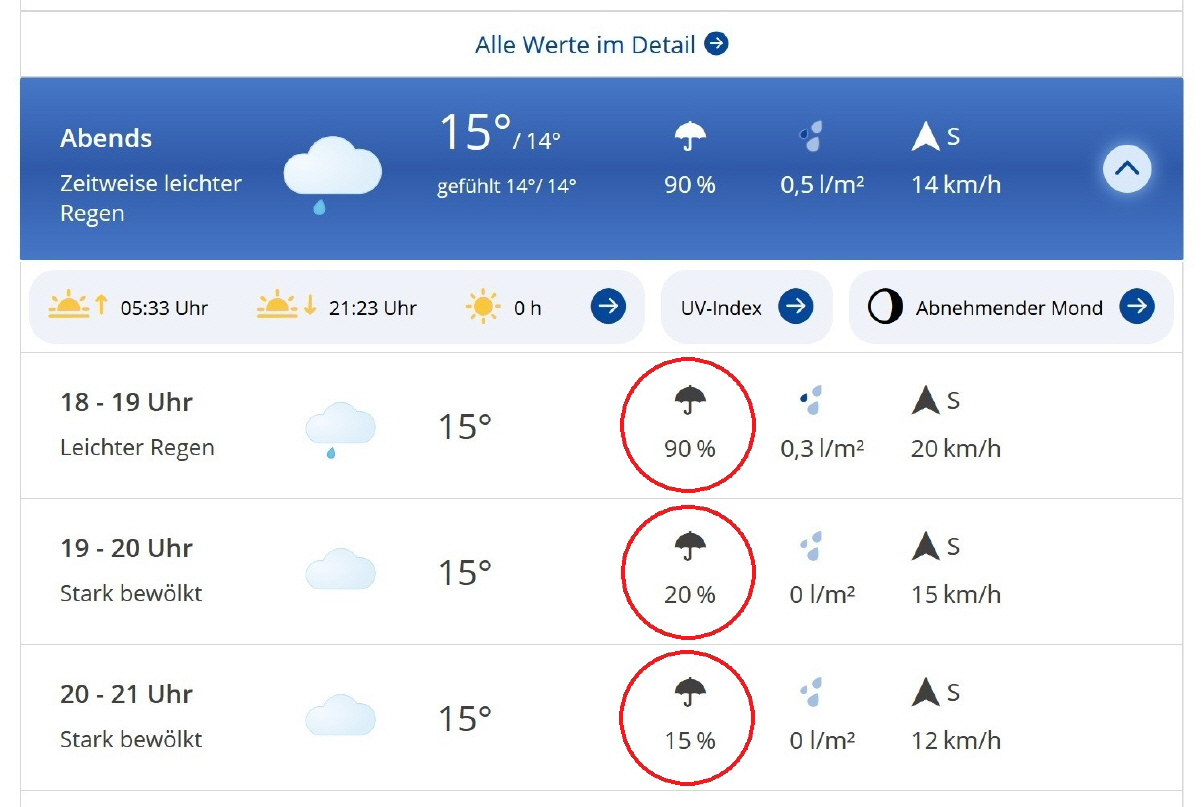Open sunrise and sunset details arrow
Viewport: 1204px width, 807px height.
(608, 307)
